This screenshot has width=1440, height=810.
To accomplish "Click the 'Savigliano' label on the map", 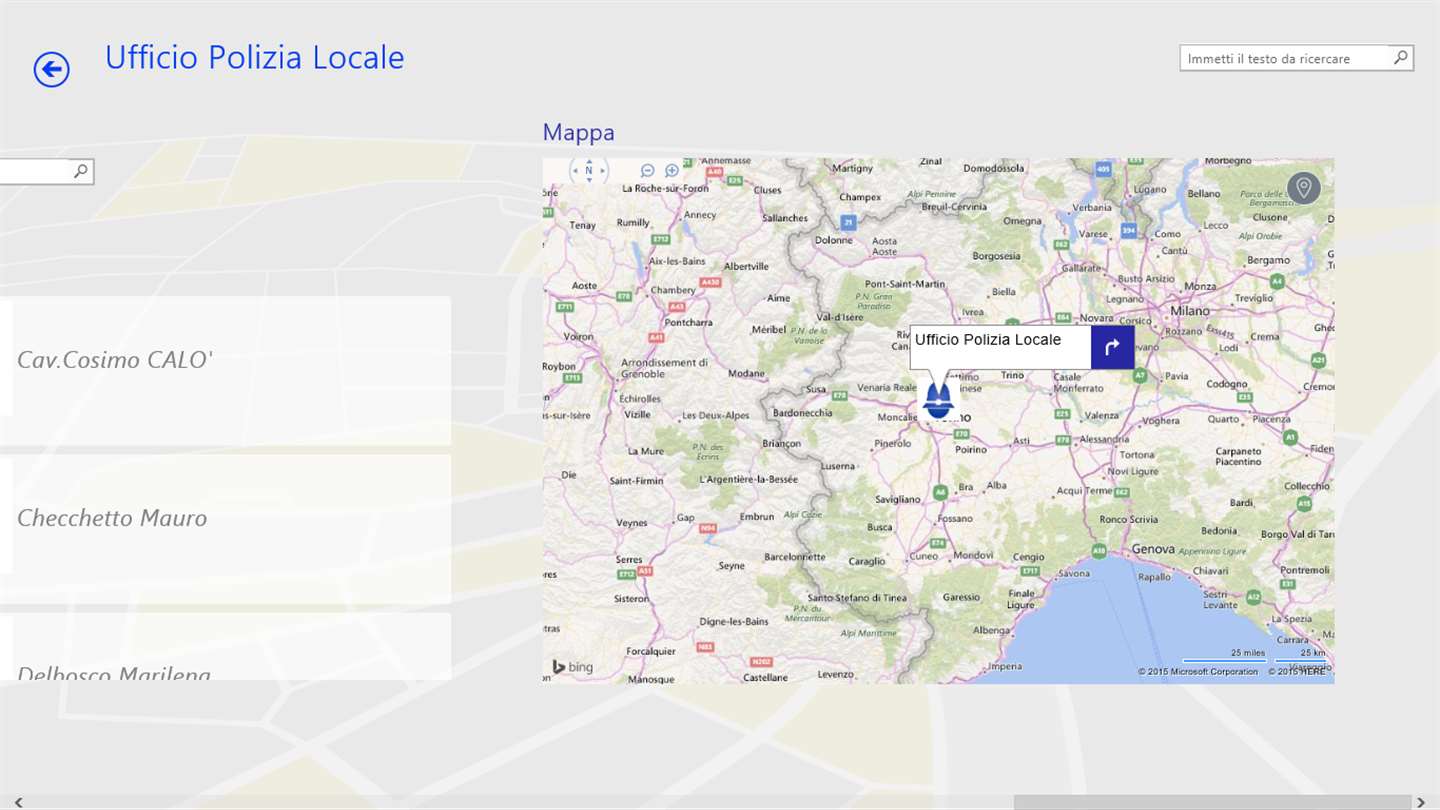I will [x=897, y=498].
